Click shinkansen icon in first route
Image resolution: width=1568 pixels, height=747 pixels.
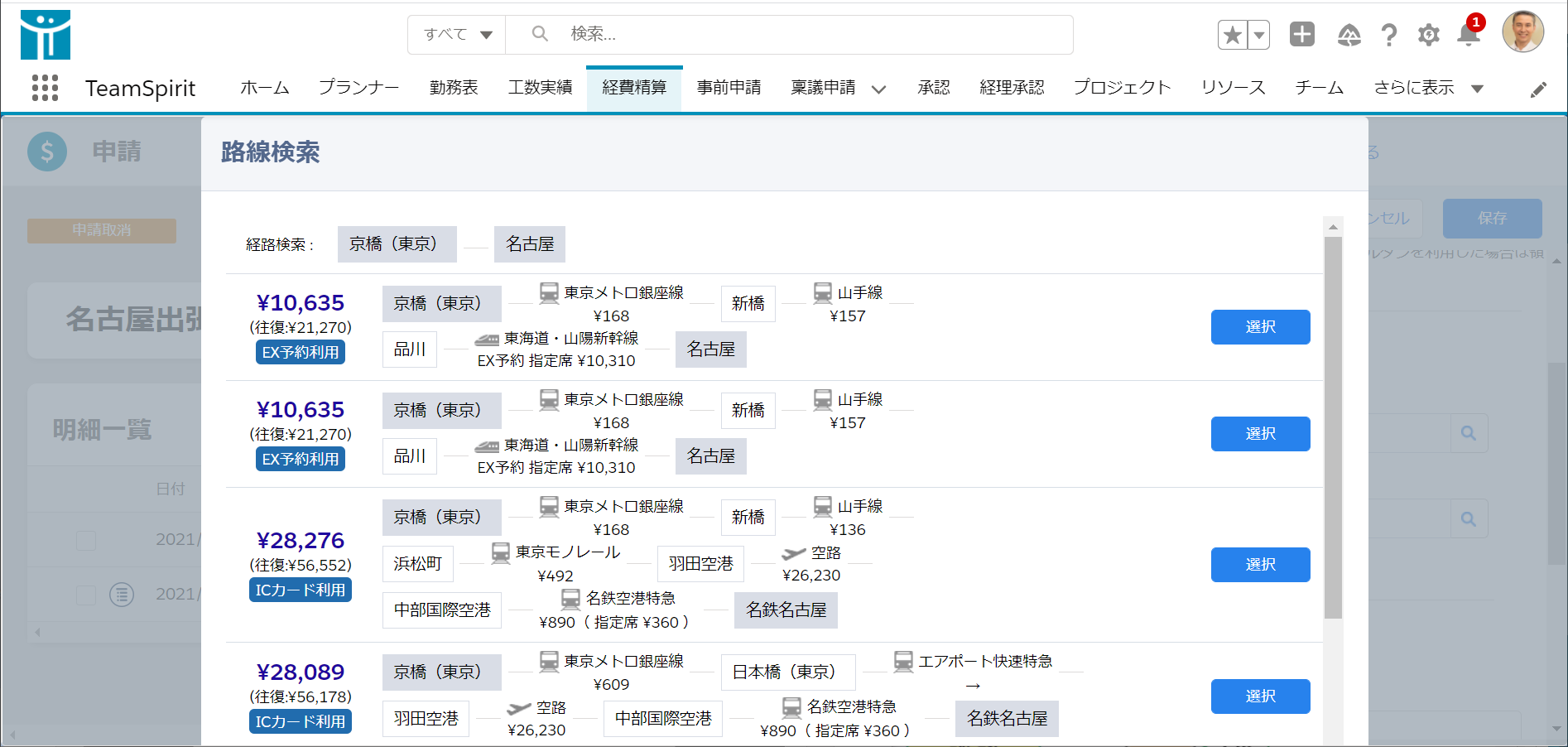pos(487,340)
